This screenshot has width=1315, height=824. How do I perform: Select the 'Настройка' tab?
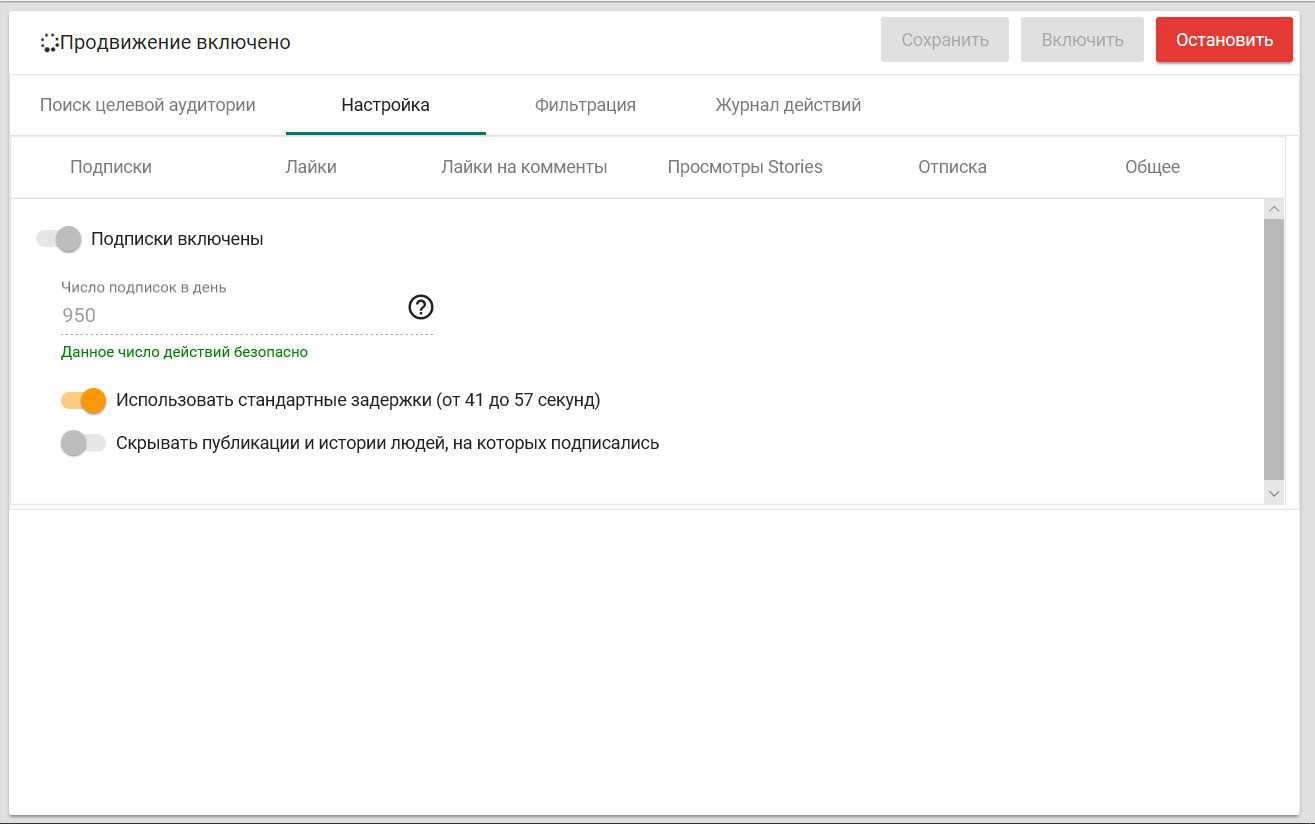(385, 105)
